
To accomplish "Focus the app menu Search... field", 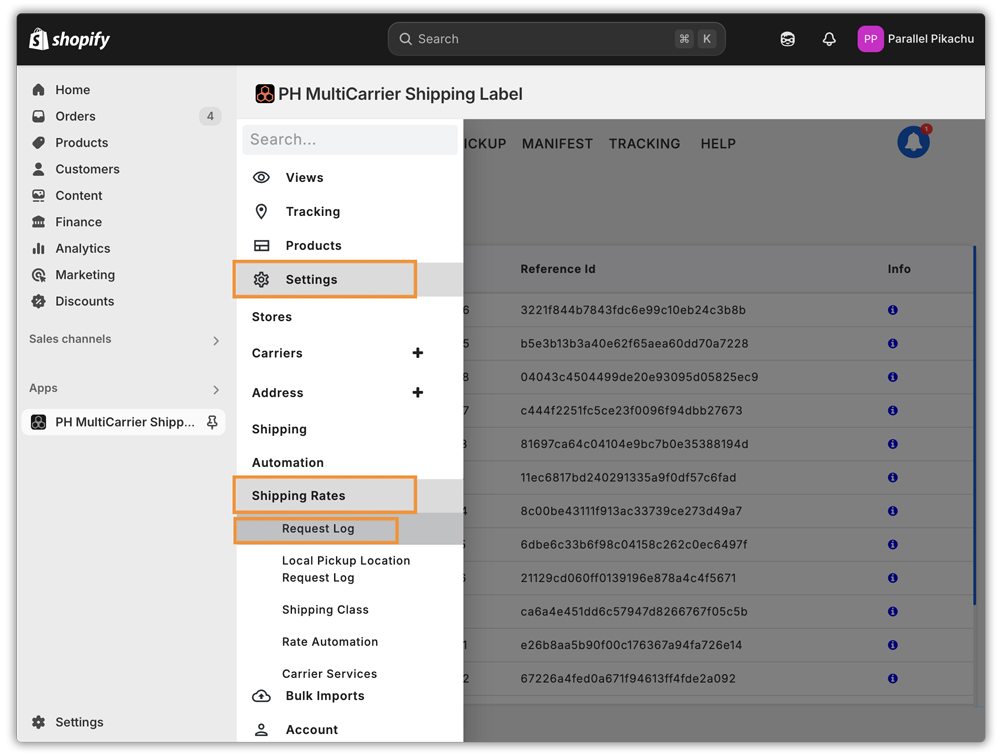I will [x=349, y=140].
